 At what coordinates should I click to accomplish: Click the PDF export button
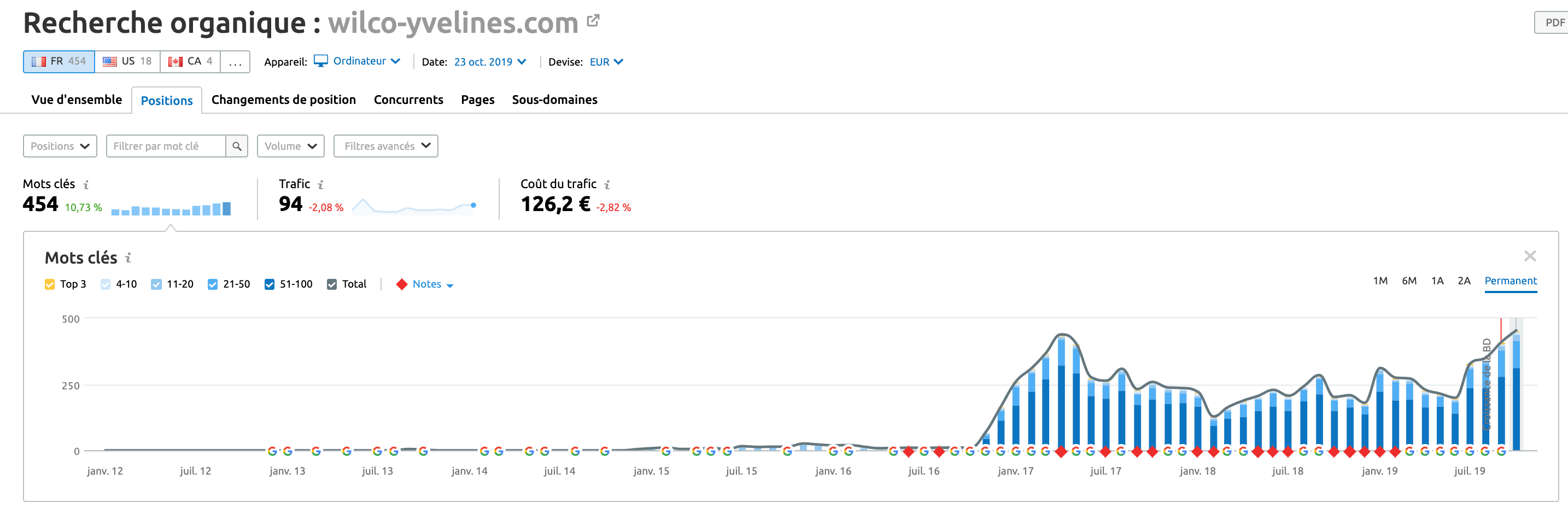click(1553, 22)
